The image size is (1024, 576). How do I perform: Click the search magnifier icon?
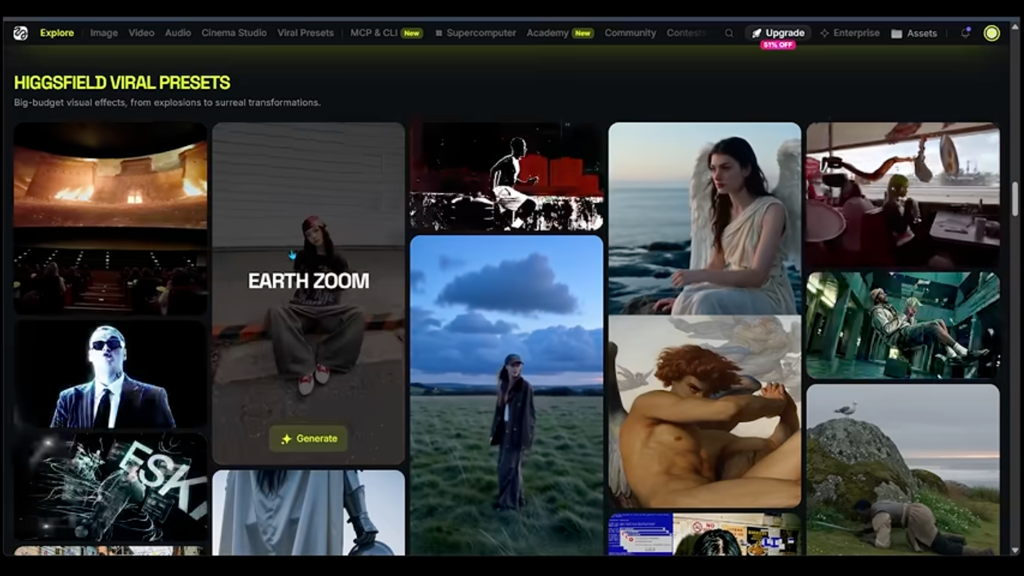coord(729,33)
